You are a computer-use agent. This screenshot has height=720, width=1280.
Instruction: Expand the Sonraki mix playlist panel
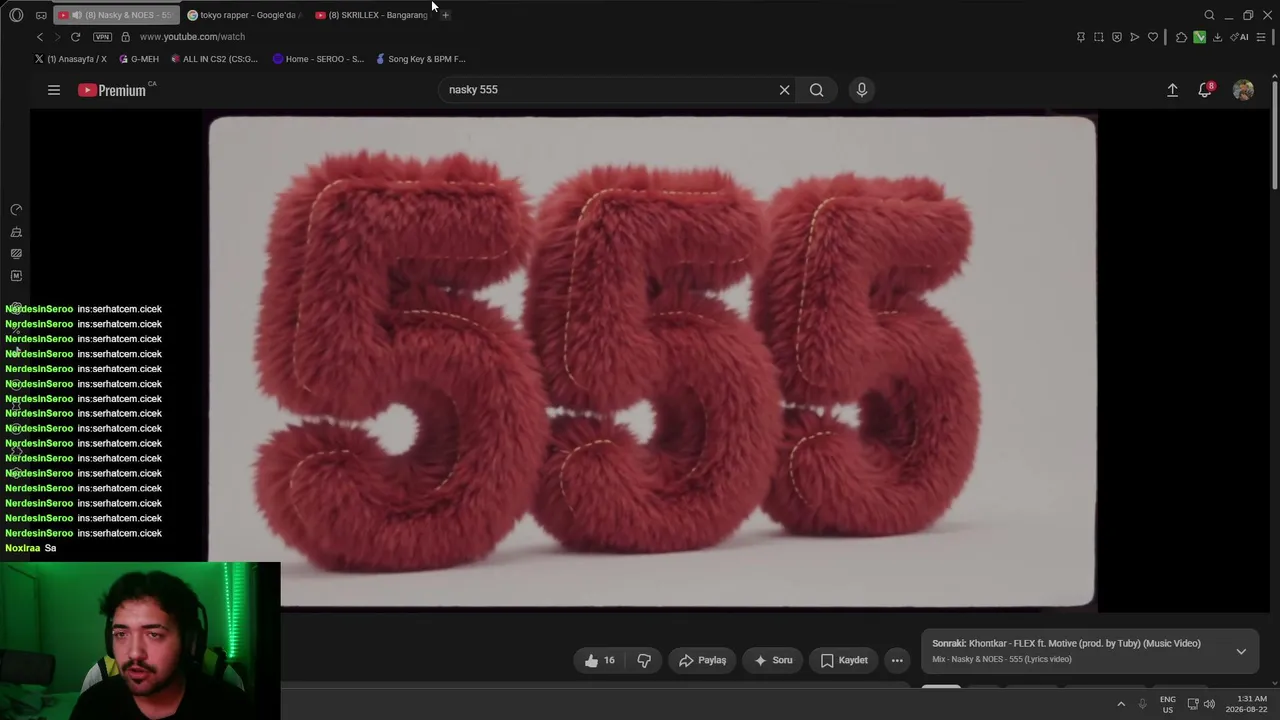[x=1241, y=651]
